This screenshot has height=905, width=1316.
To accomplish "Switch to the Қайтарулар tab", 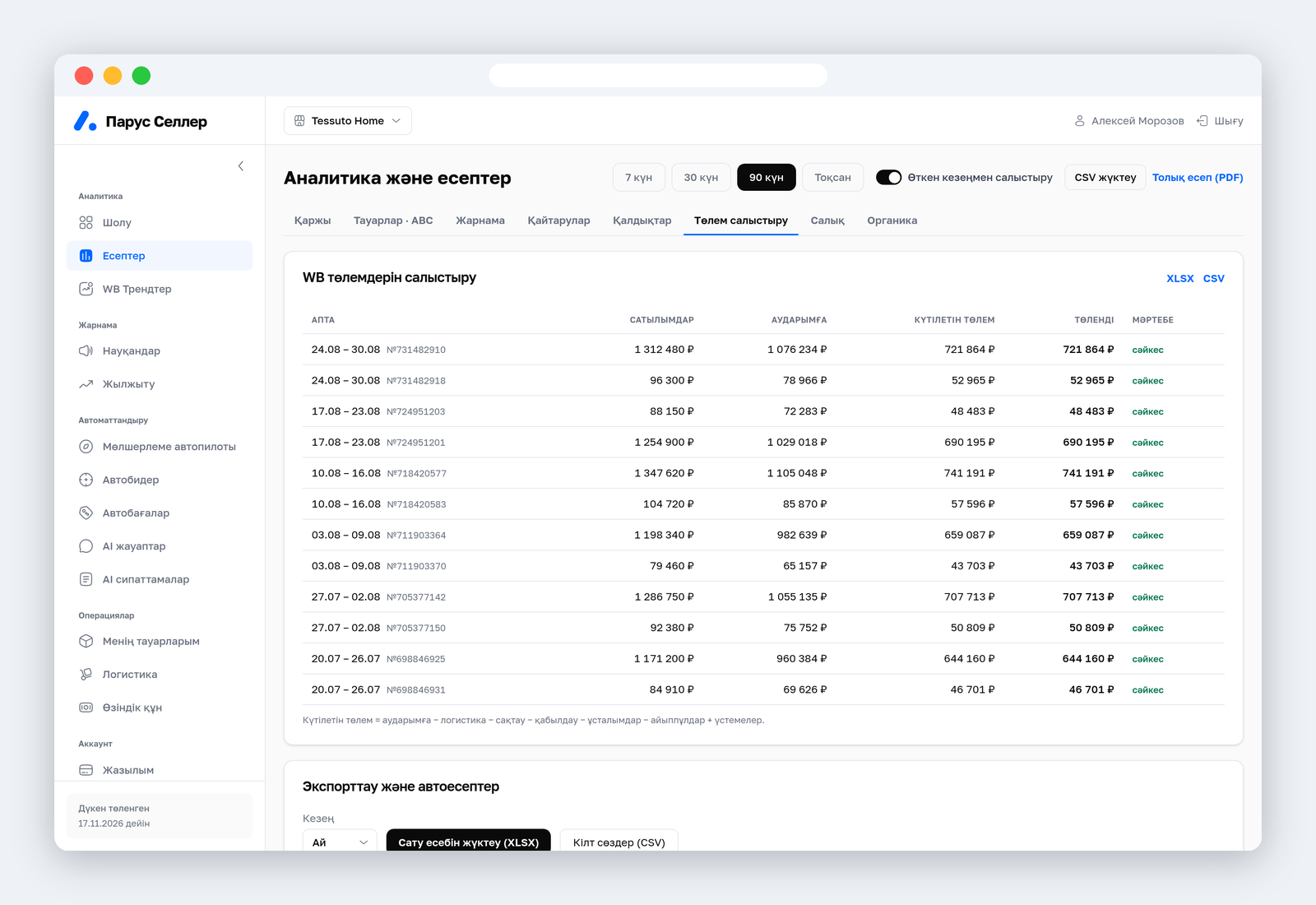I will 559,220.
